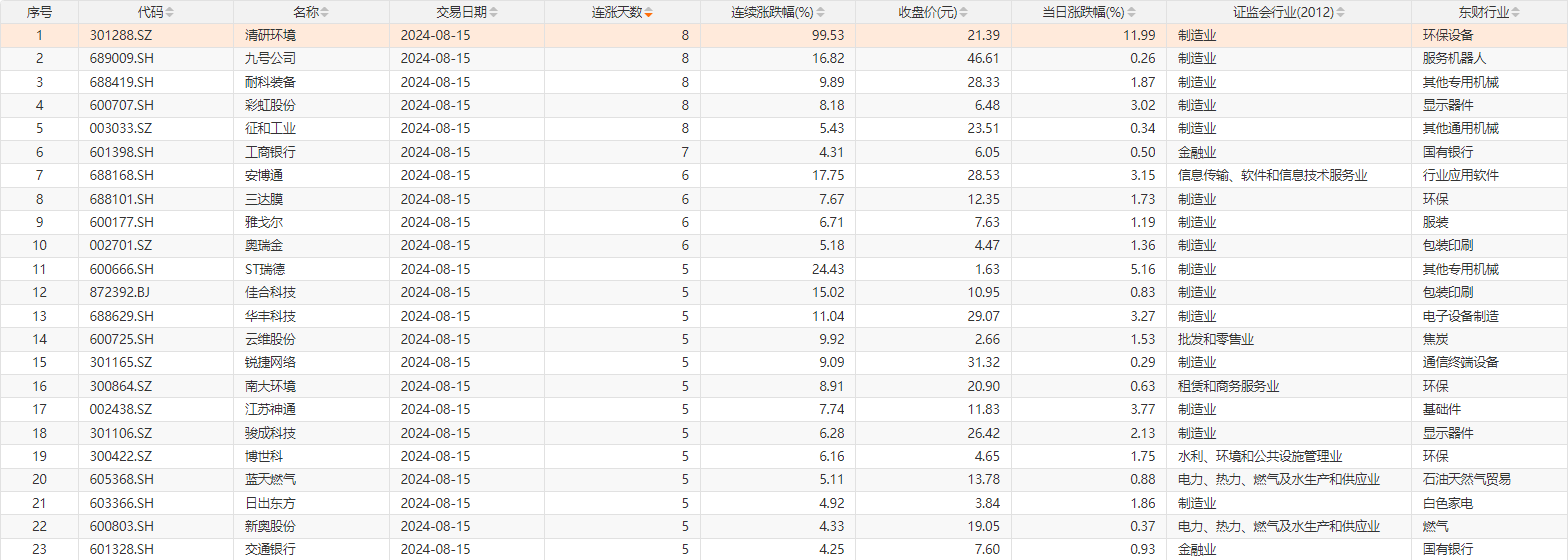Click the 日出东方 name cell
Image resolution: width=1568 pixels, height=560 pixels.
coord(270,503)
